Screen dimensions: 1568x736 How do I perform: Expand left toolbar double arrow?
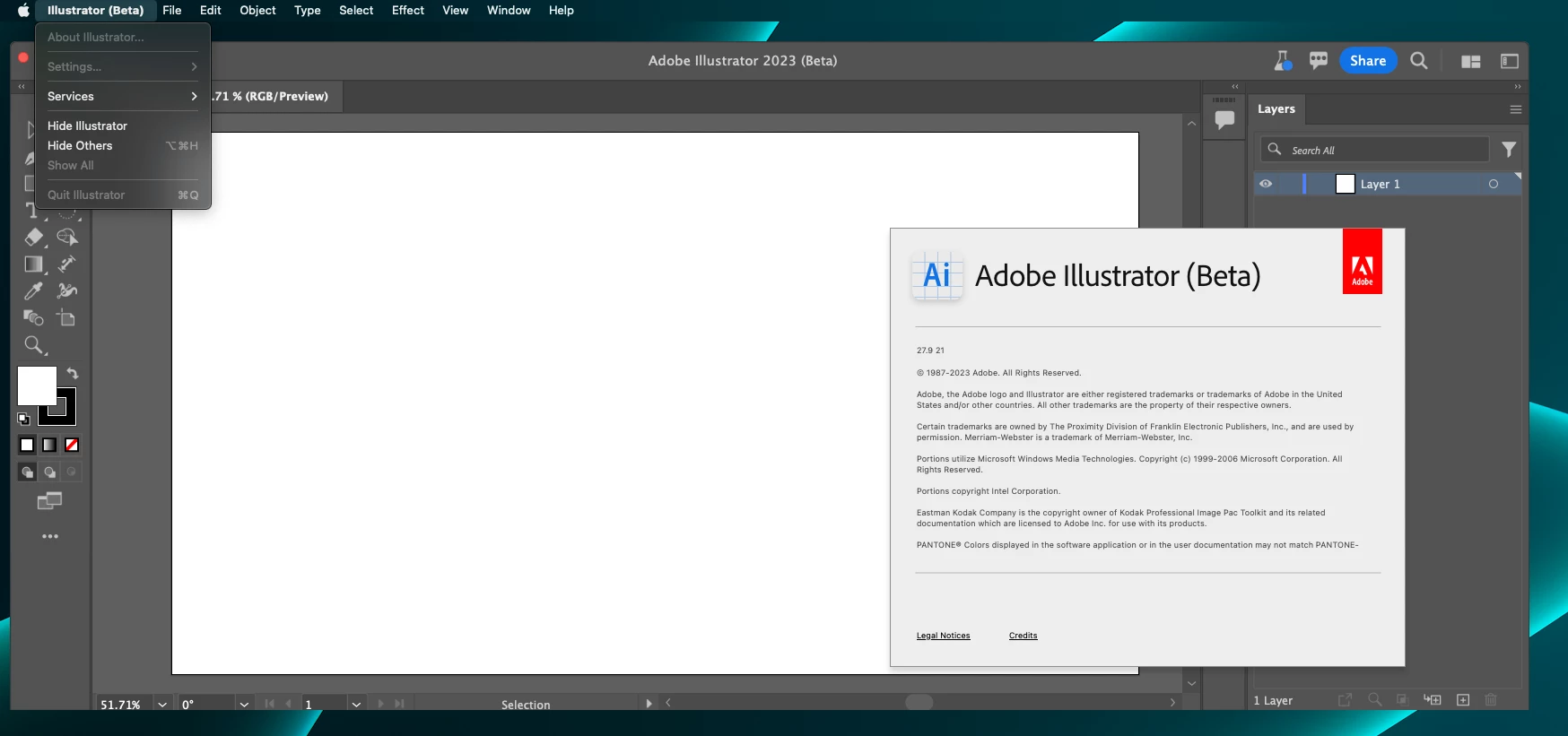point(22,86)
